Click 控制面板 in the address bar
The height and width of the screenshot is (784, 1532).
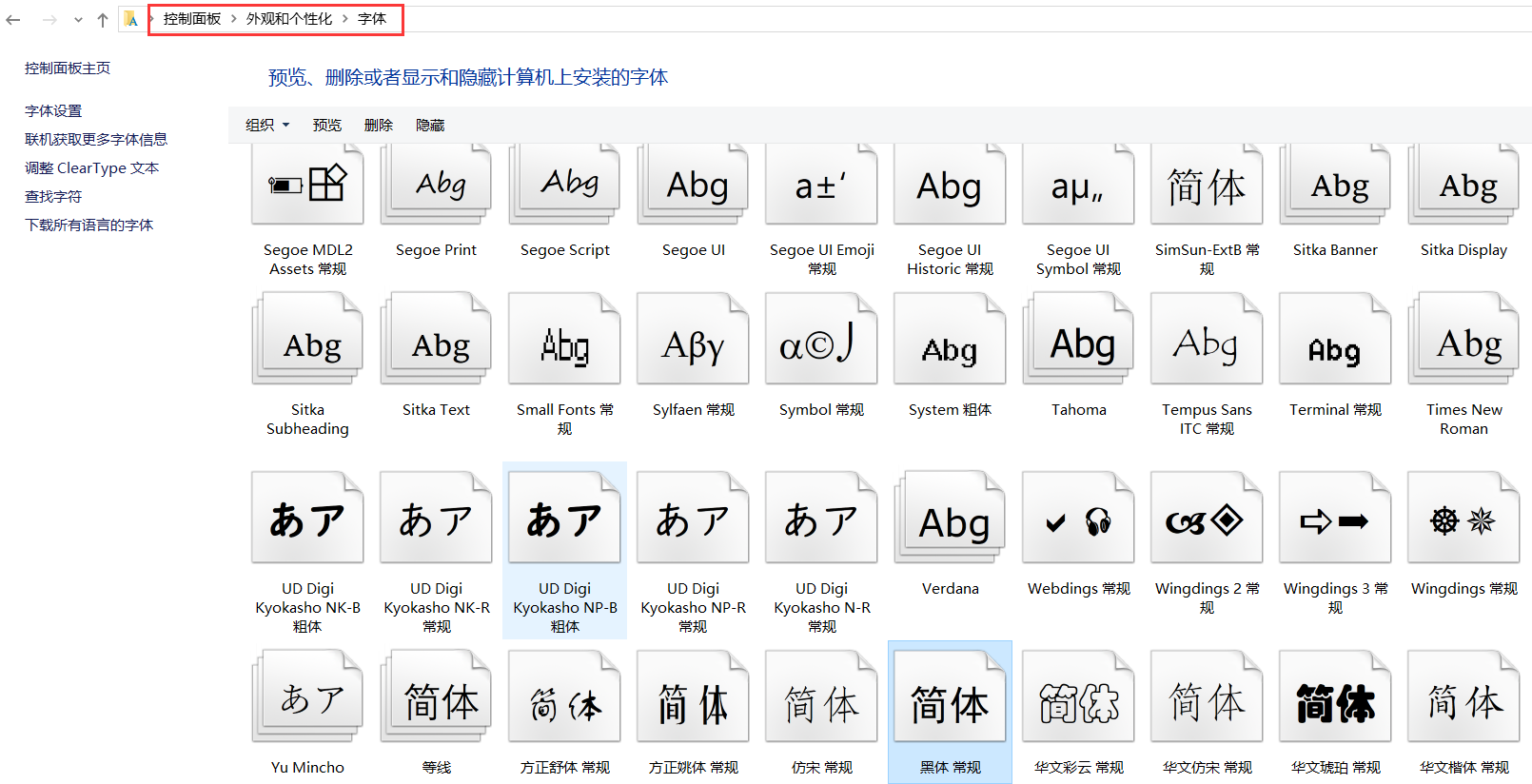click(192, 19)
